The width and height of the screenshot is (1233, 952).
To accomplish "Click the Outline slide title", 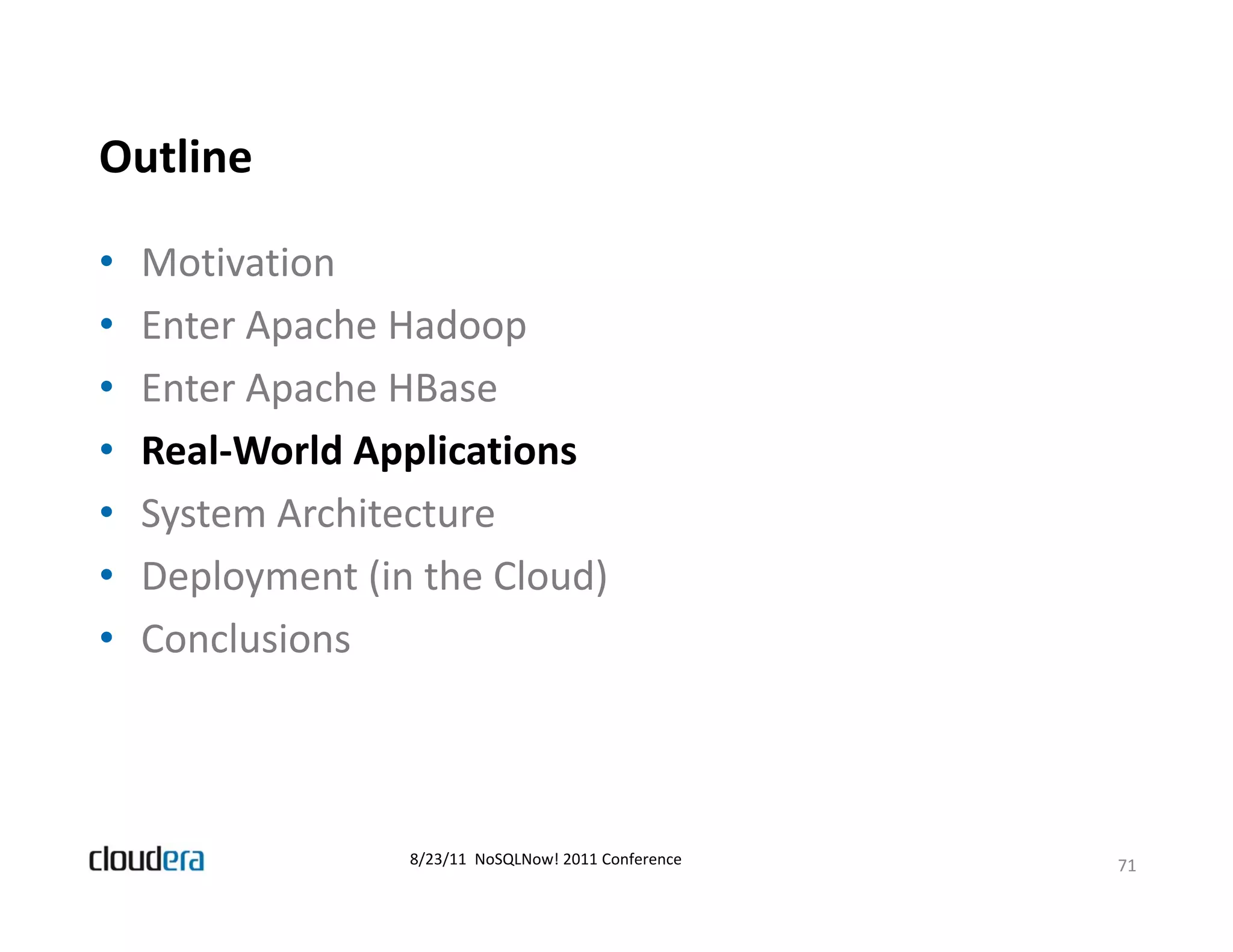I will click(x=175, y=157).
